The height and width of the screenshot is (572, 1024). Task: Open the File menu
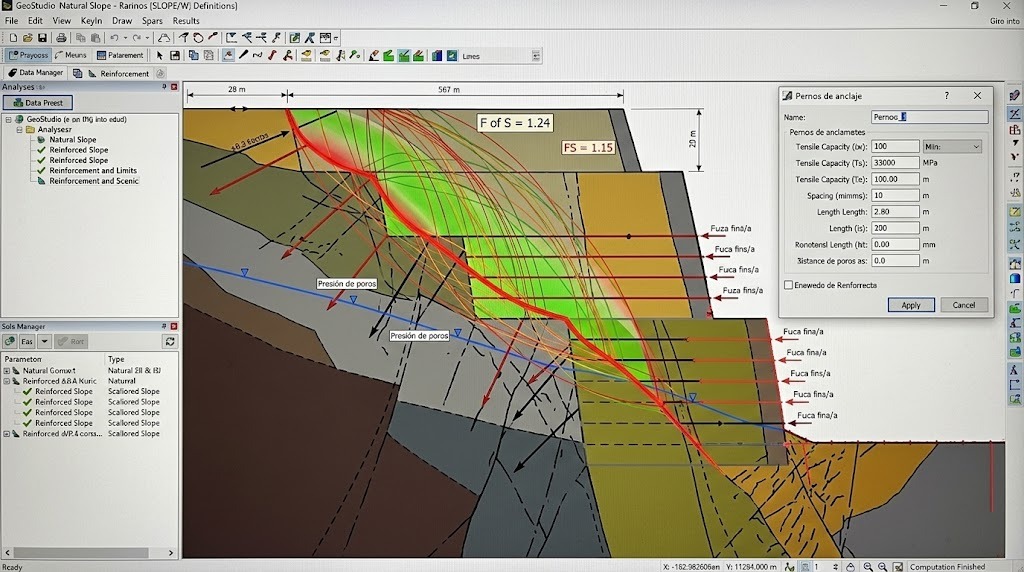[11, 21]
